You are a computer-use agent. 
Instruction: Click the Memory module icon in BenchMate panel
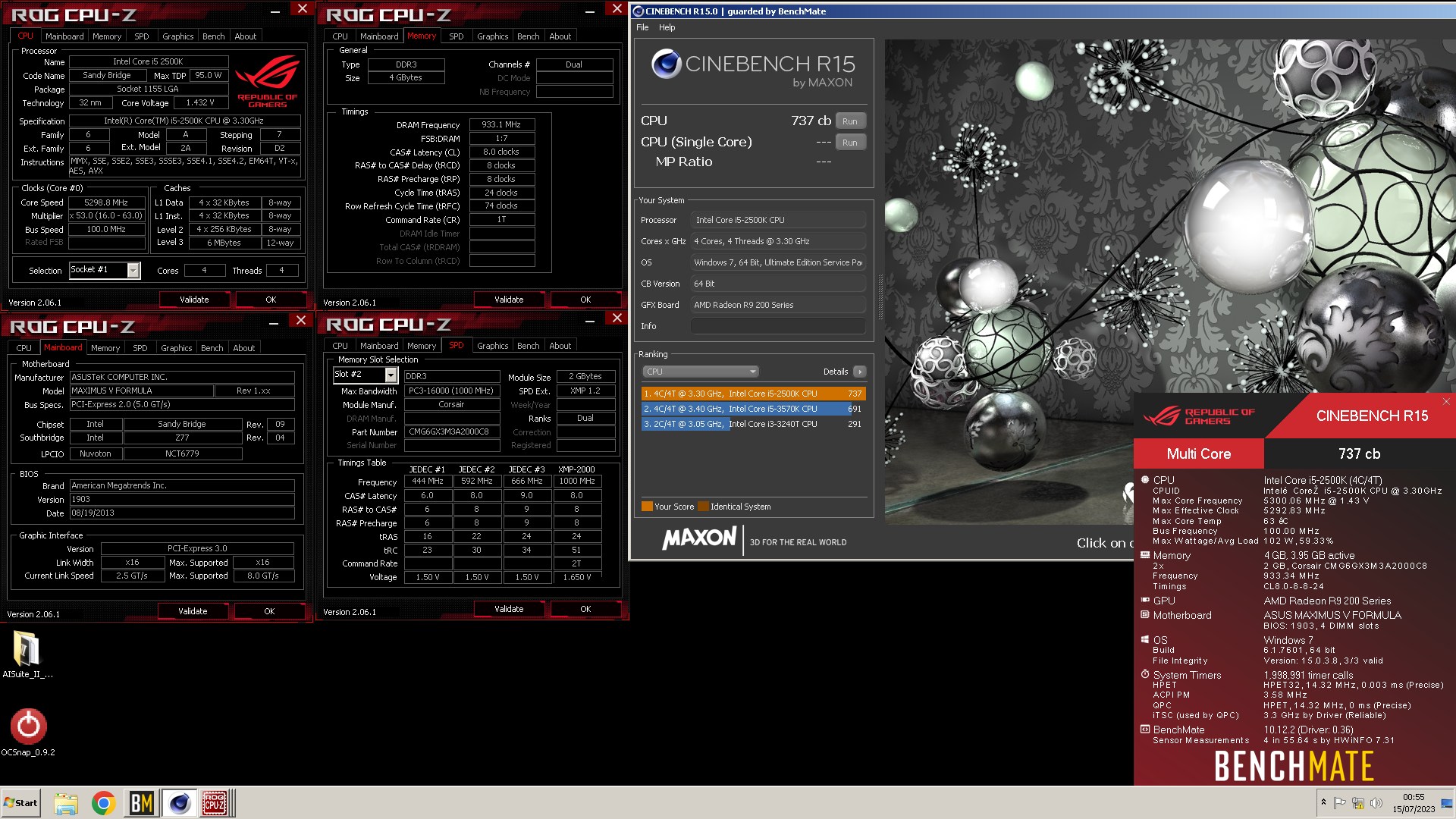[x=1145, y=555]
